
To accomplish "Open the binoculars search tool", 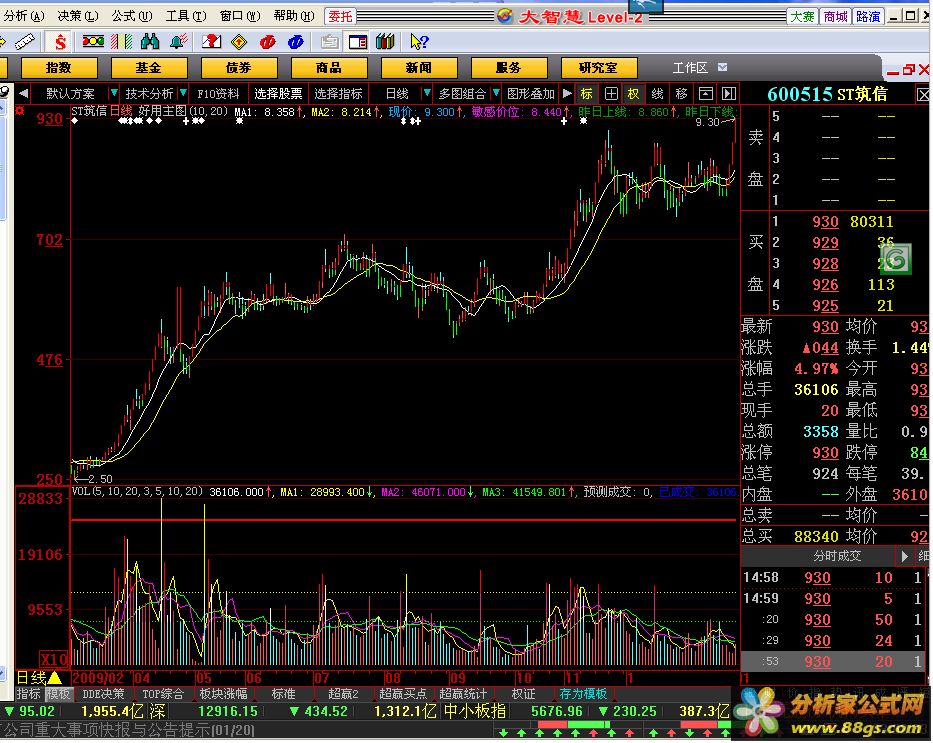I will click(x=150, y=42).
